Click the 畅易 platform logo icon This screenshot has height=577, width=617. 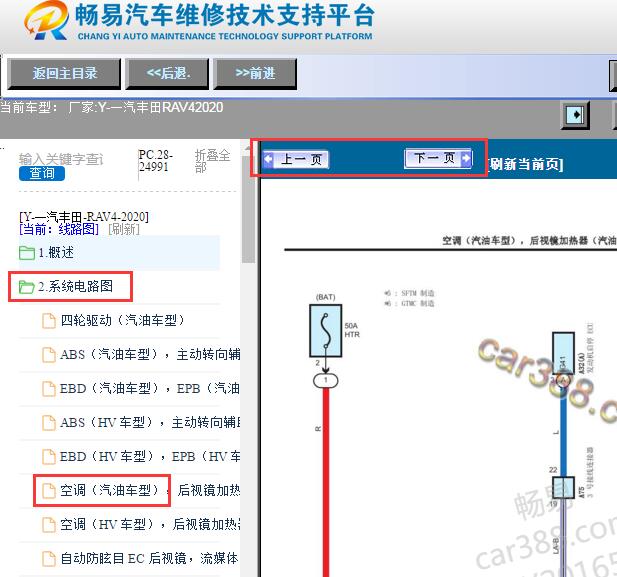coord(46,20)
